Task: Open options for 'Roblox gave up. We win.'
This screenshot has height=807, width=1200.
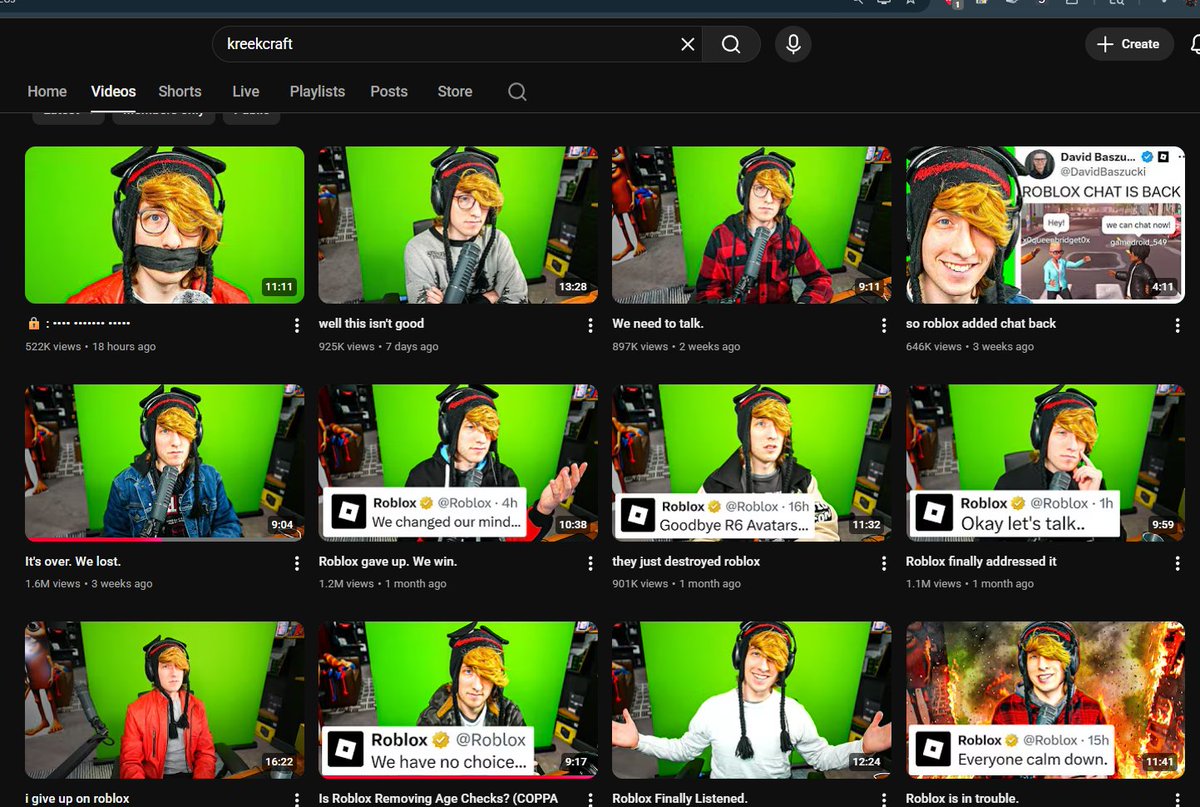Action: click(590, 564)
